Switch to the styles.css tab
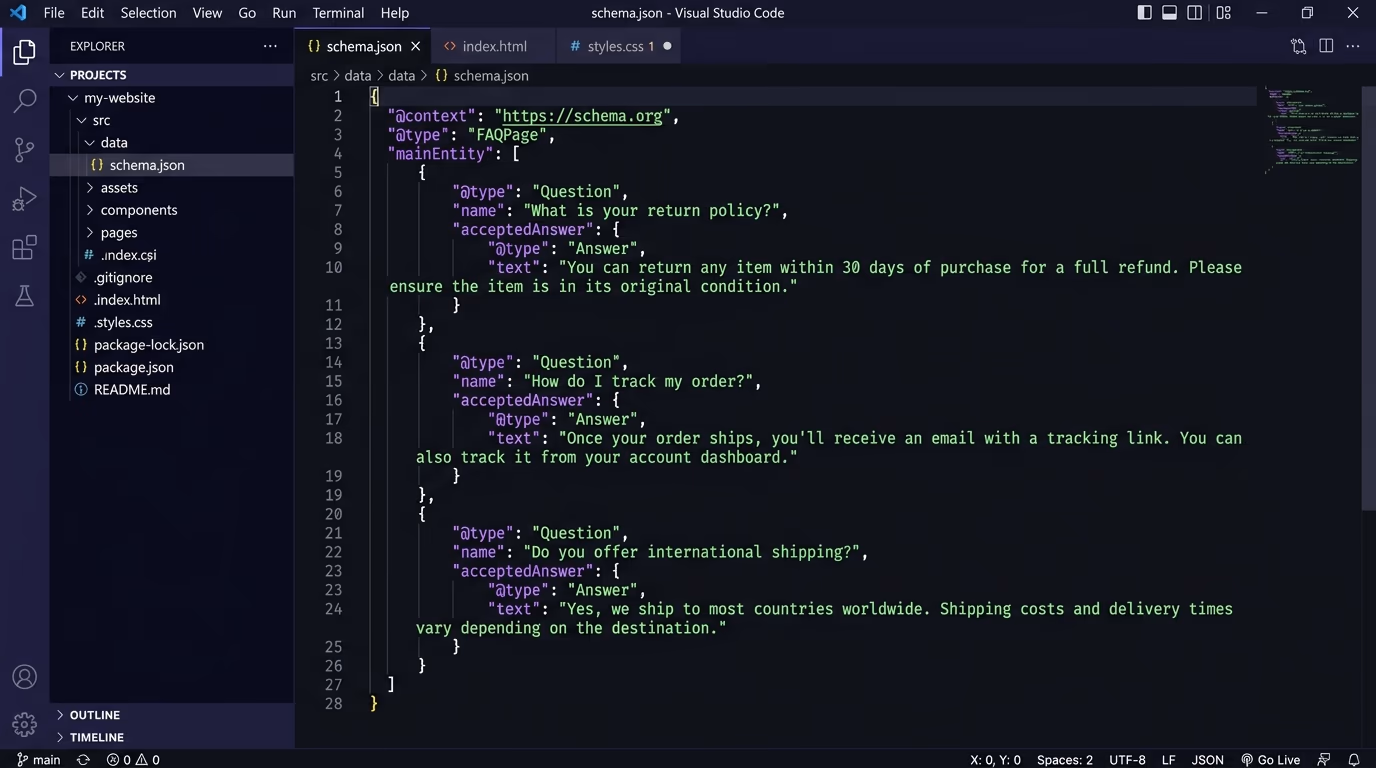1376x768 pixels. 619,46
